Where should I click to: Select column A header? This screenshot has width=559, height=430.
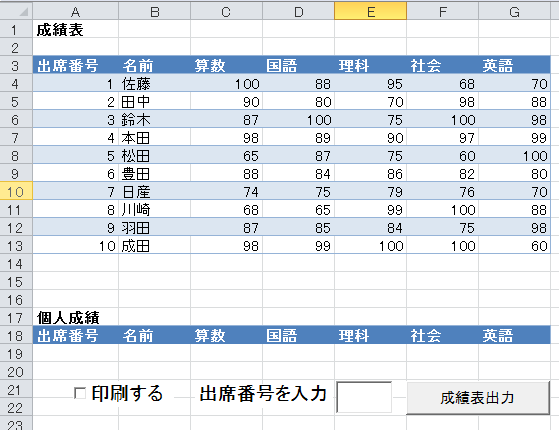pos(75,12)
